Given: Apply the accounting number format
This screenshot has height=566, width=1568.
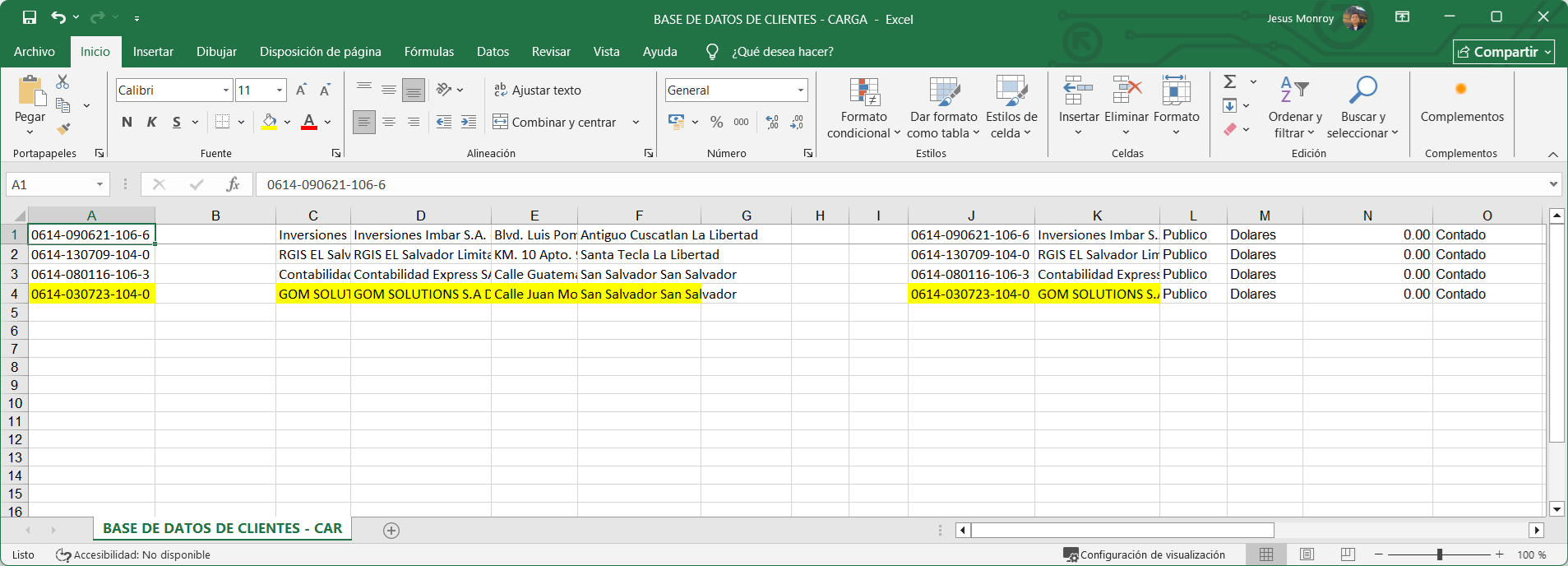Looking at the screenshot, I should pyautogui.click(x=677, y=122).
